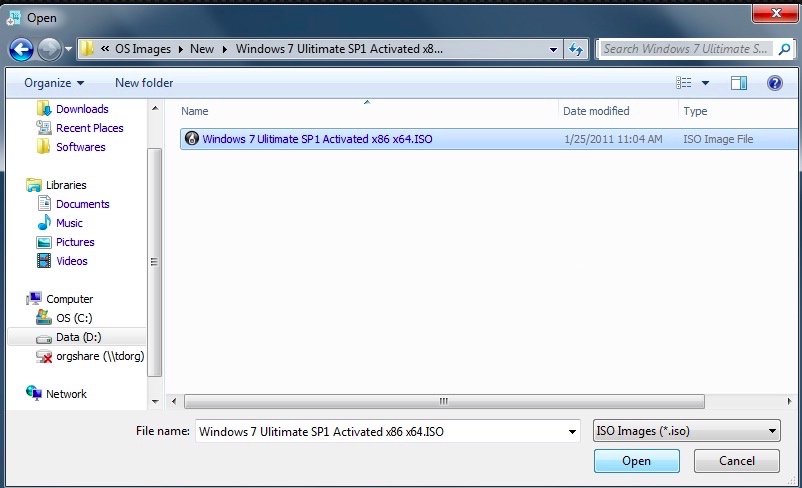This screenshot has width=802, height=488.
Task: Select Network in navigation pane
Action: 66,394
